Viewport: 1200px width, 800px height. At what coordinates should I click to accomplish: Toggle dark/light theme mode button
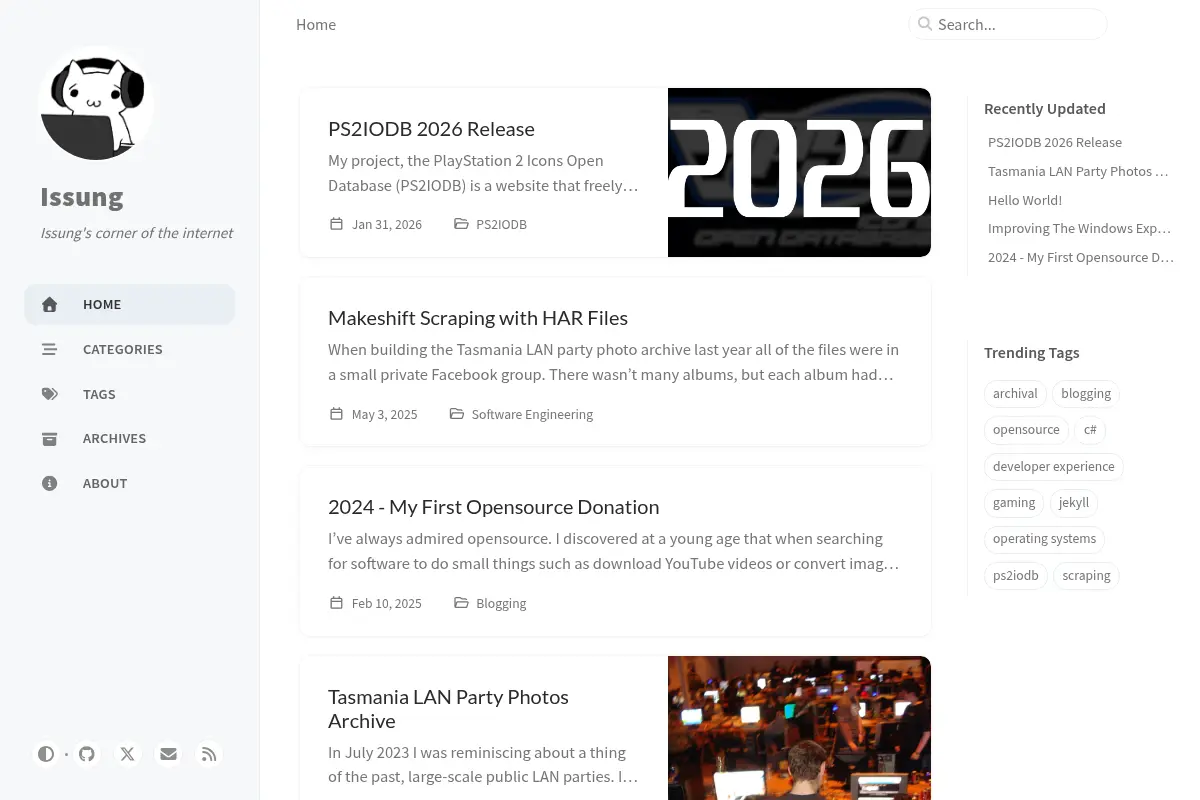click(46, 754)
